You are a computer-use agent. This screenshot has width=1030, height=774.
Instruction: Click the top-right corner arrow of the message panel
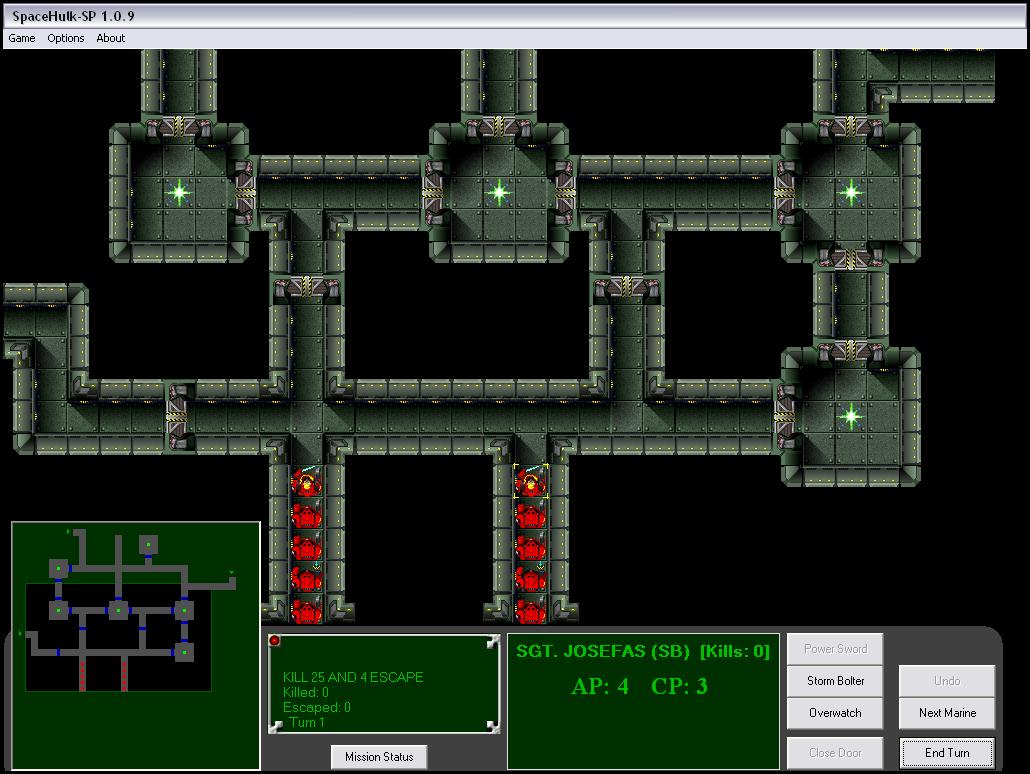pyautogui.click(x=493, y=642)
